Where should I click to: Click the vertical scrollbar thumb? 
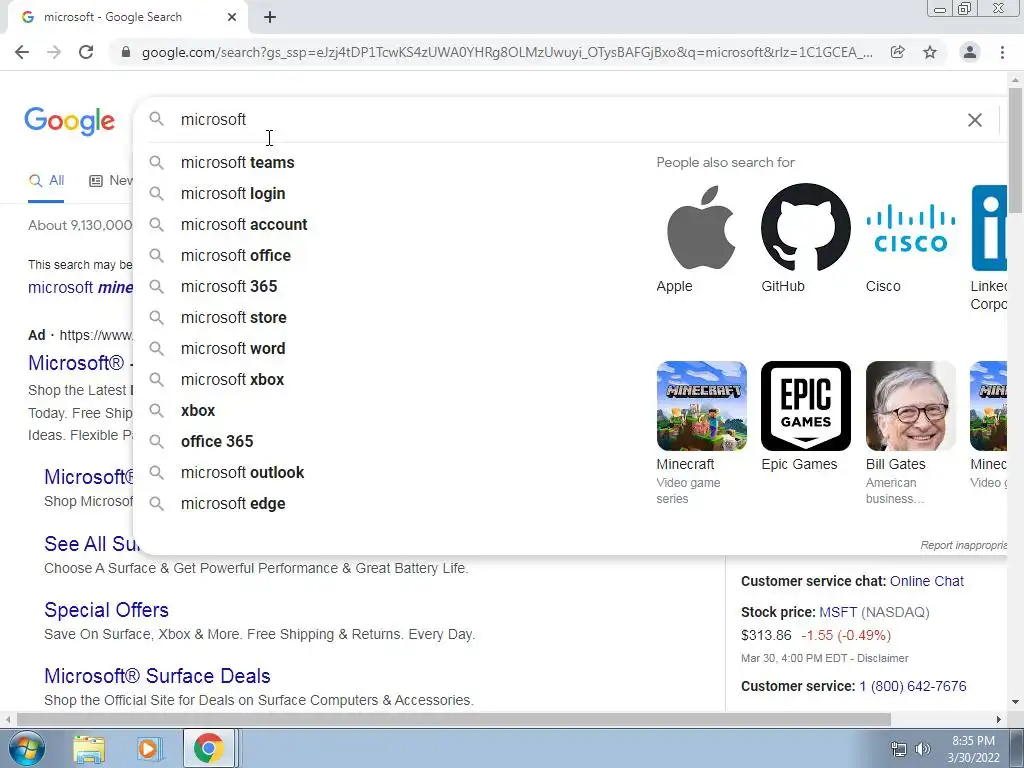click(x=1015, y=150)
